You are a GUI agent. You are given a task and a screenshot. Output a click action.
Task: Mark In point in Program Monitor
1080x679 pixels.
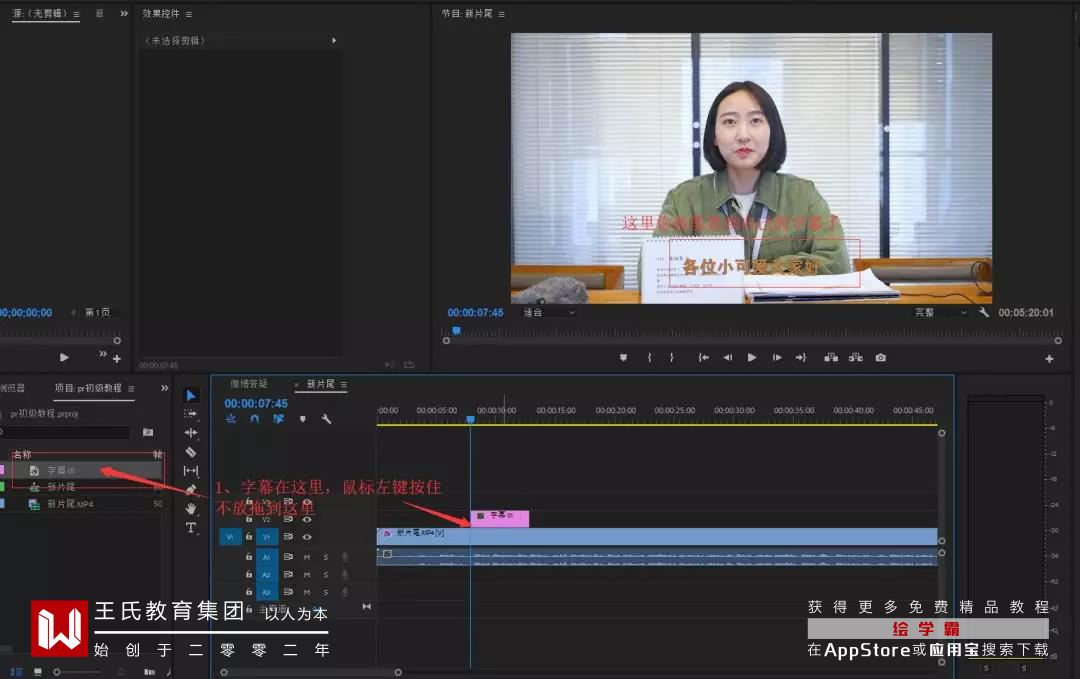coord(649,357)
